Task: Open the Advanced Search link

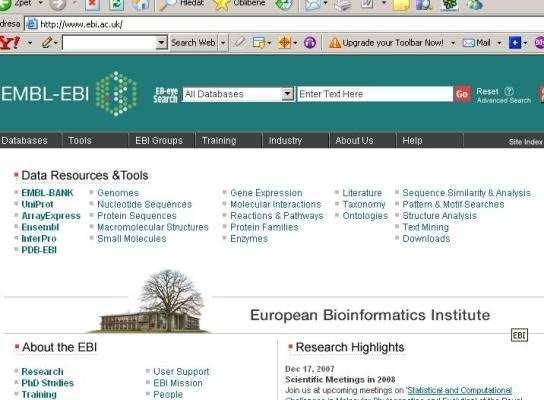Action: (x=504, y=100)
